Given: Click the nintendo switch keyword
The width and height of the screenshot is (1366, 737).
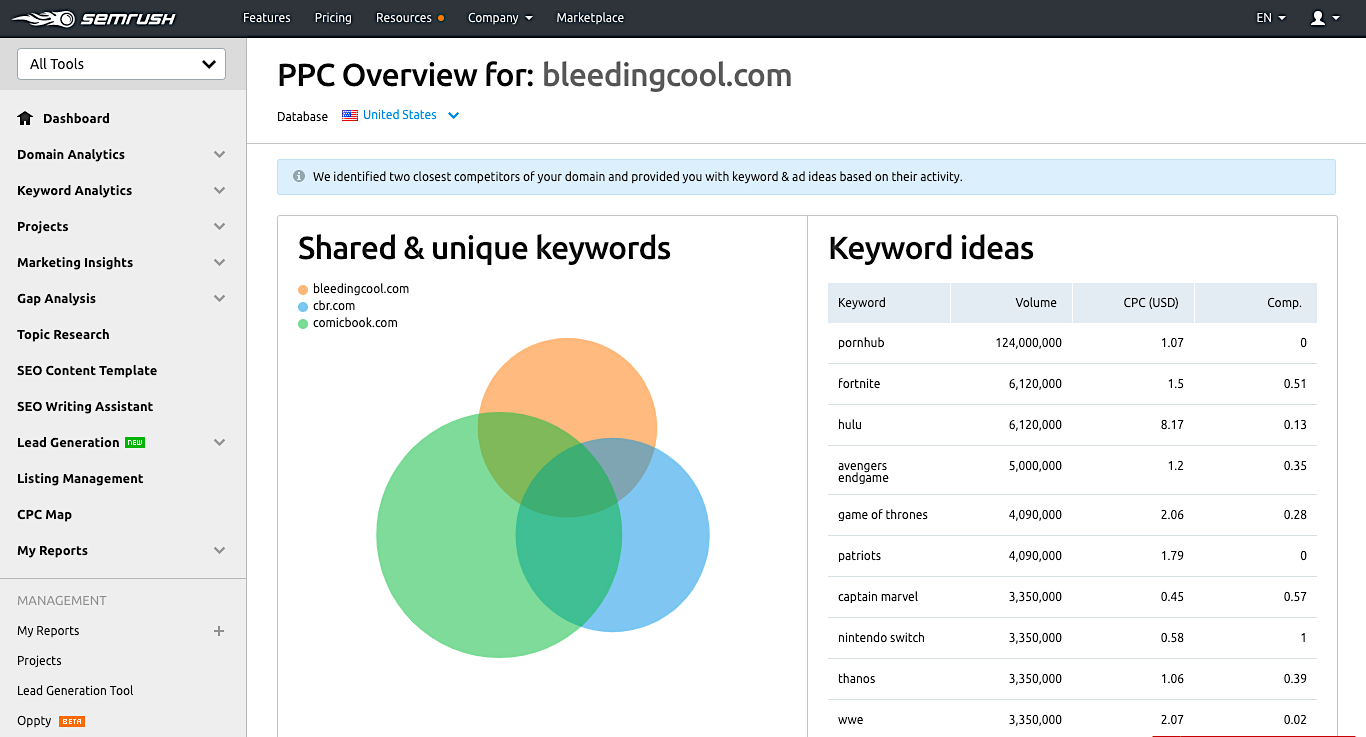Looking at the screenshot, I should pos(881,638).
